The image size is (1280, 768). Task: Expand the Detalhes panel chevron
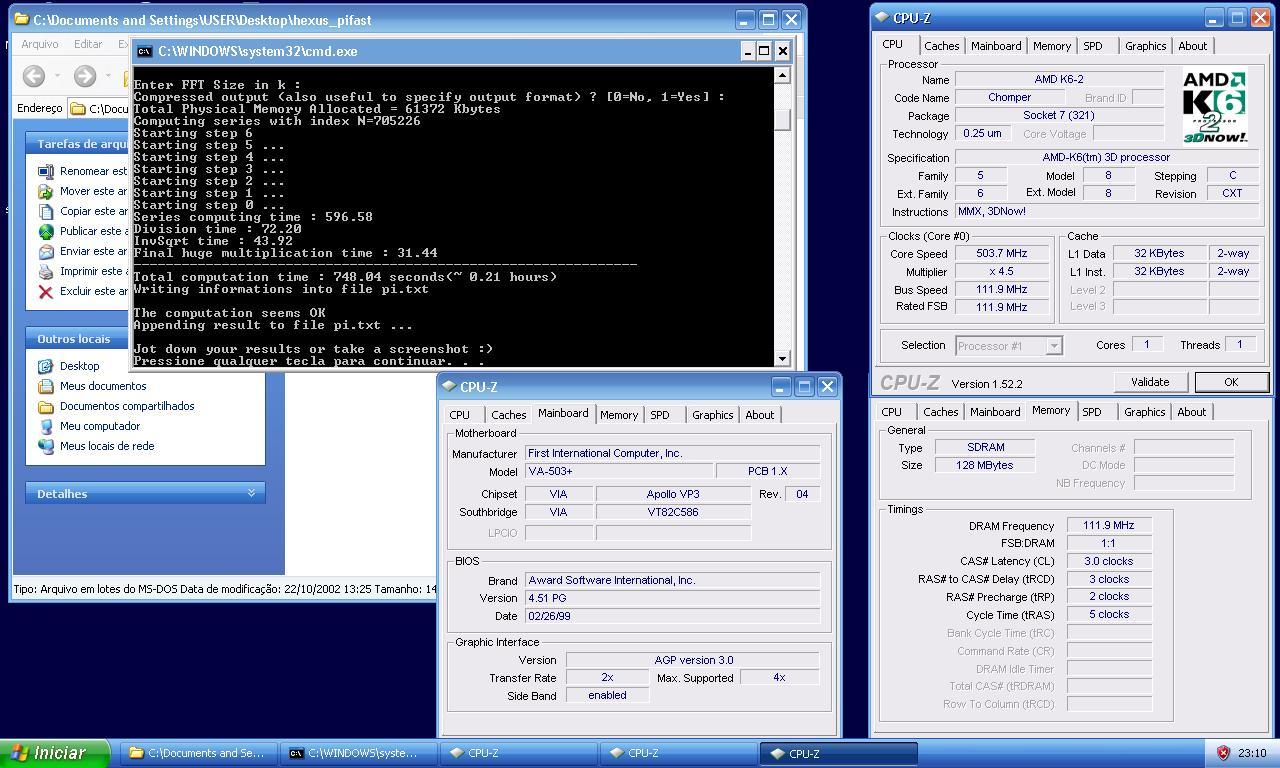pos(251,493)
